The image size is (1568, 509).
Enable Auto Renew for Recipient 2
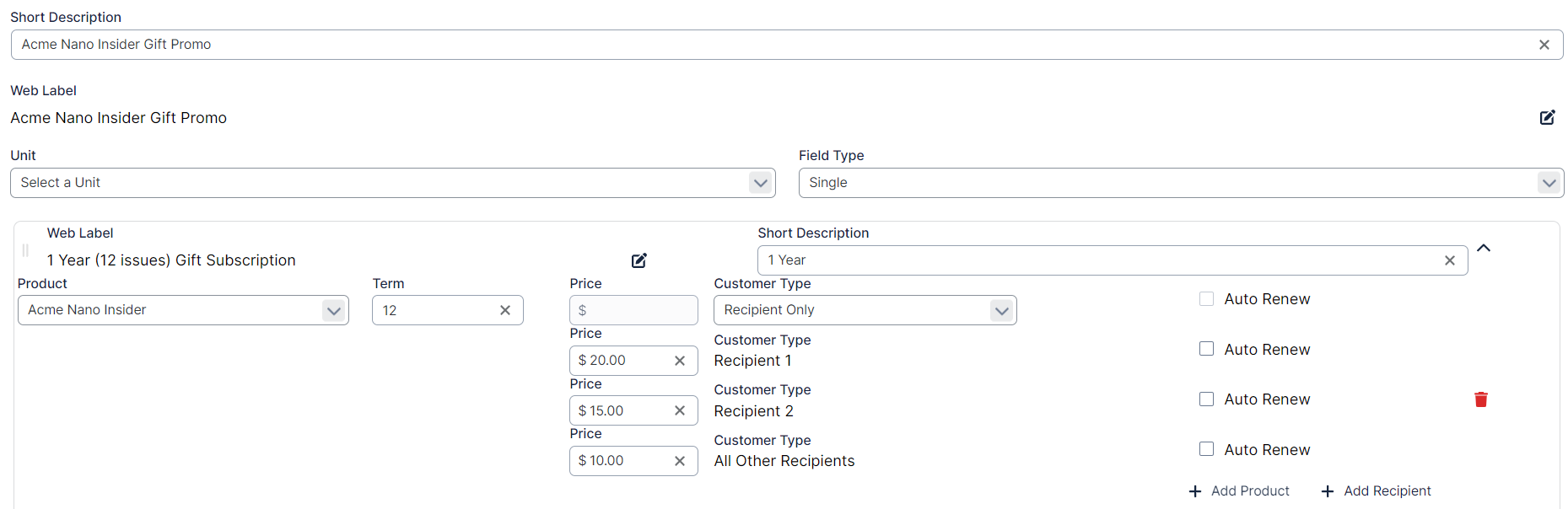click(x=1206, y=399)
